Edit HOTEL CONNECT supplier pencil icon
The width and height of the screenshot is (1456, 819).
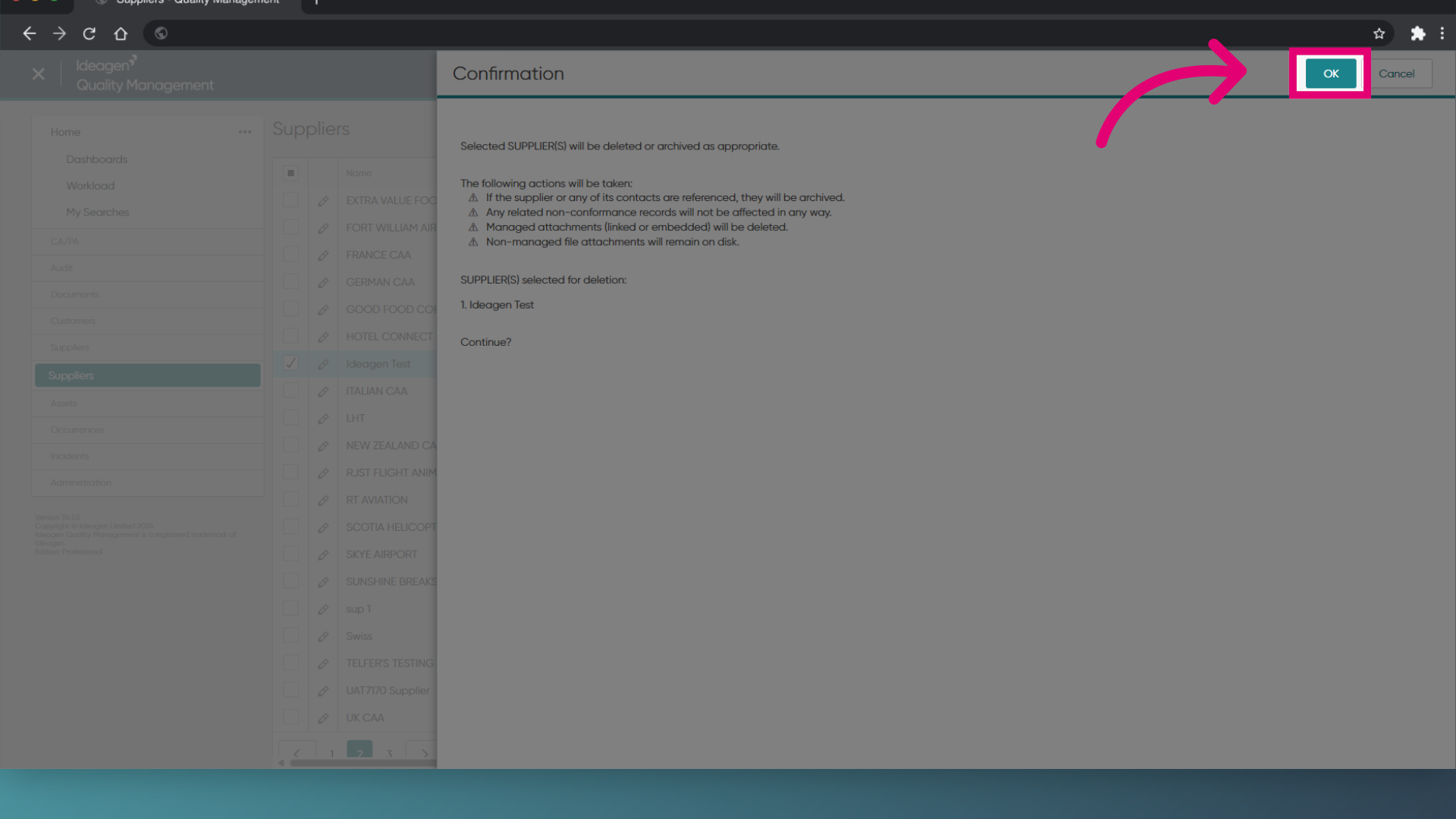[x=323, y=337]
